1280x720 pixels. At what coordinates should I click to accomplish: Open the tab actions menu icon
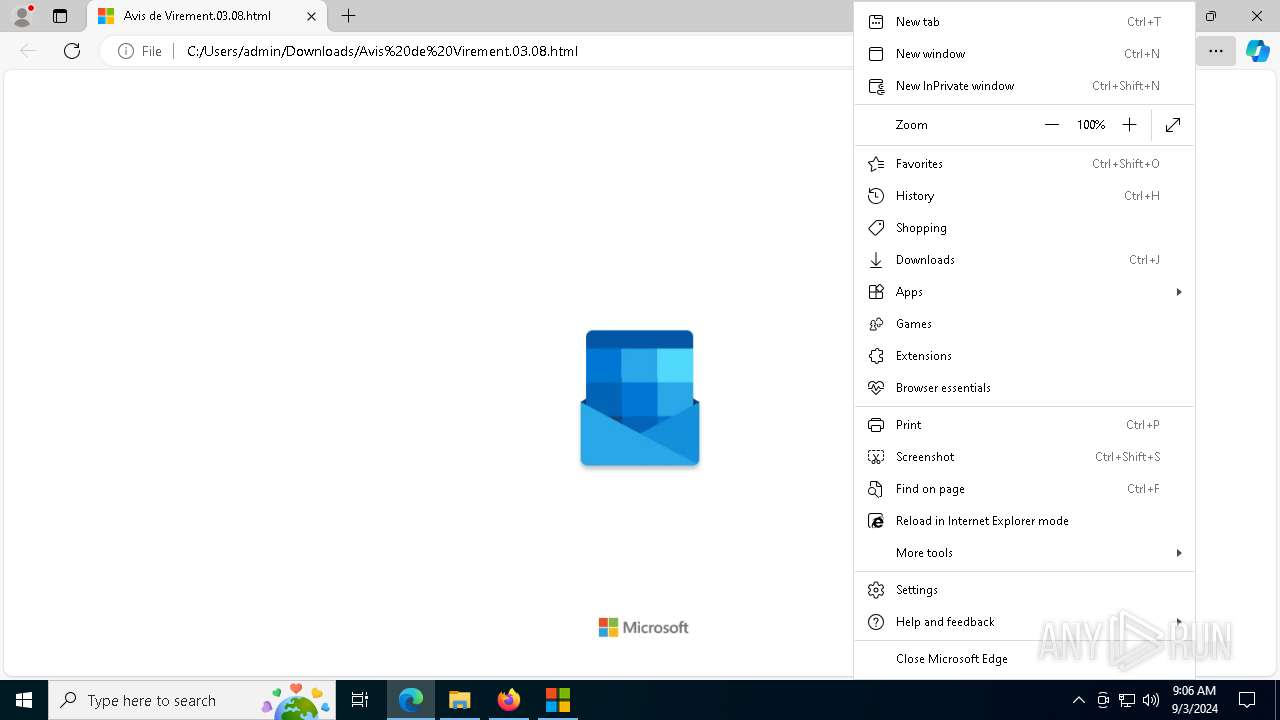[60, 16]
